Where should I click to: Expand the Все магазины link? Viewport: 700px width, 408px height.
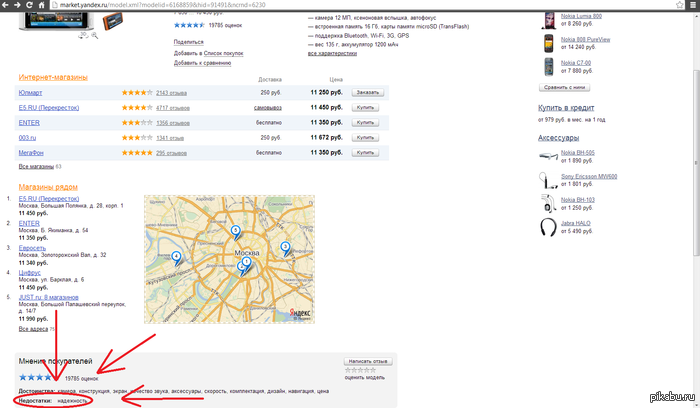coord(36,166)
